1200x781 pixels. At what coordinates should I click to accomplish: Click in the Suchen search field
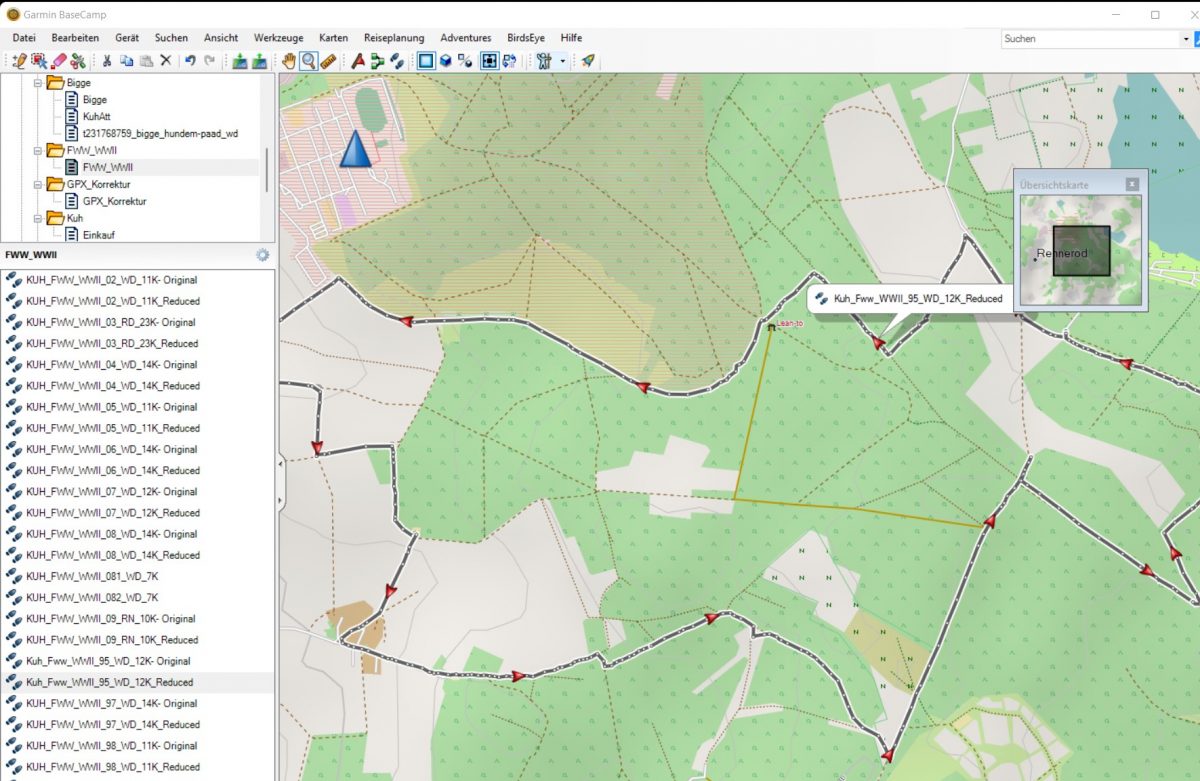click(x=1088, y=39)
